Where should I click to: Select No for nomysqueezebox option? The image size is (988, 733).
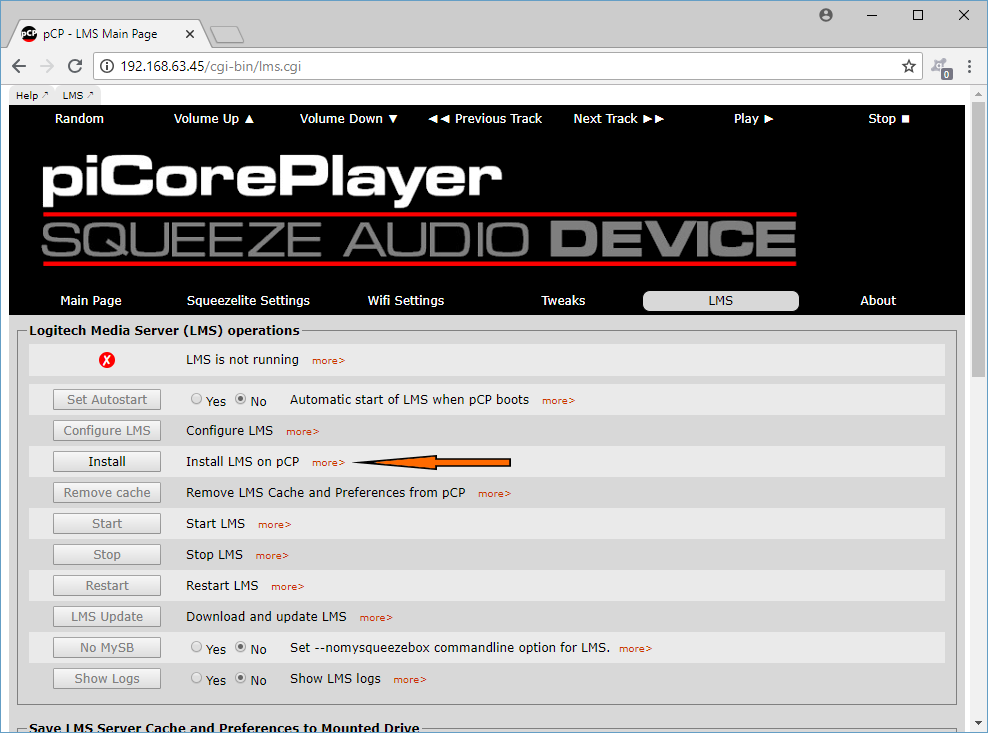(241, 647)
